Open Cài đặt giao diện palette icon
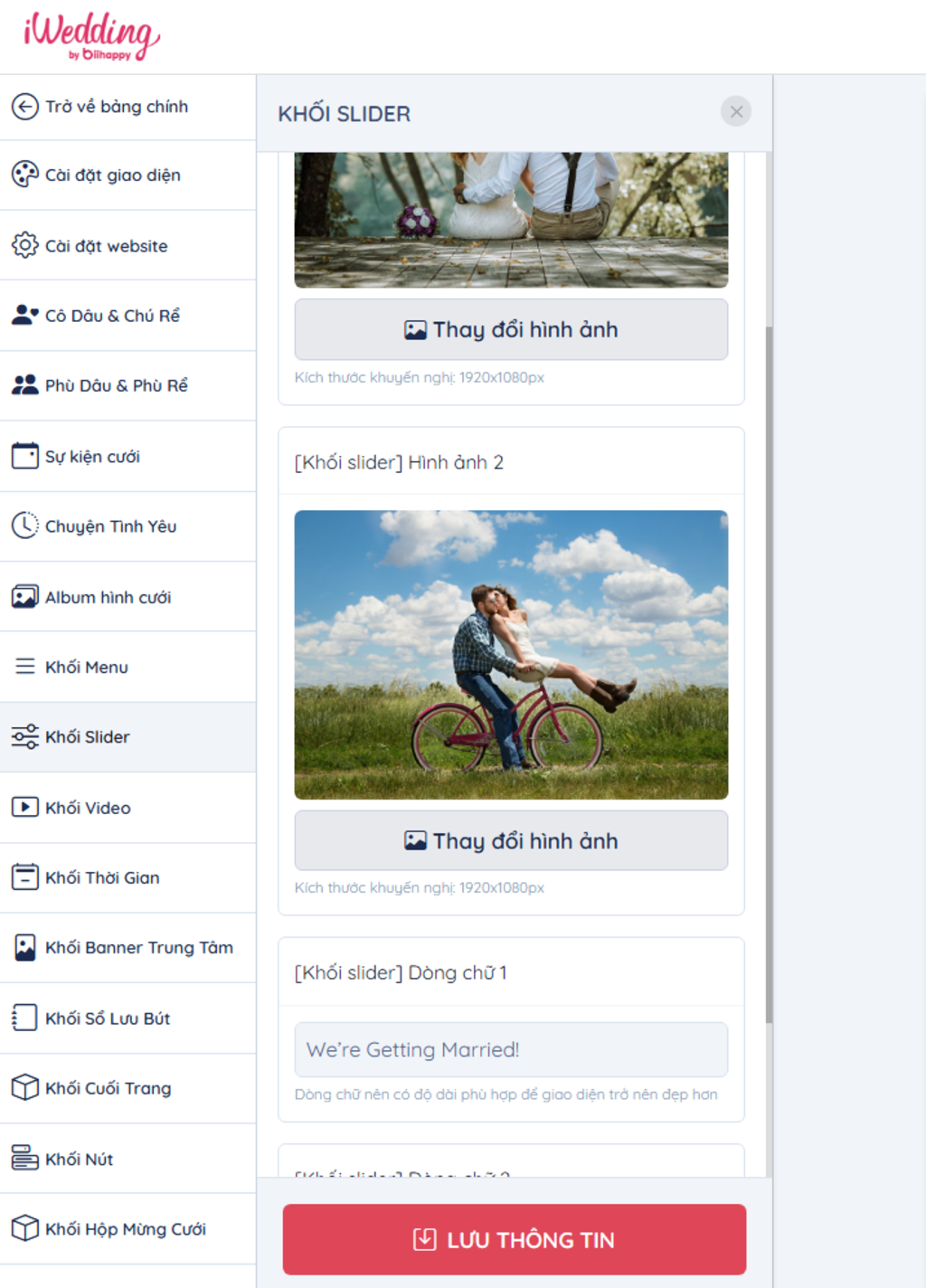Viewport: 926px width, 1288px height. coord(24,175)
